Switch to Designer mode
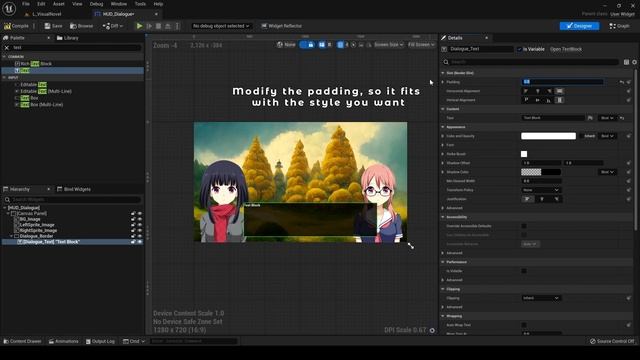The image size is (640, 360). point(579,26)
